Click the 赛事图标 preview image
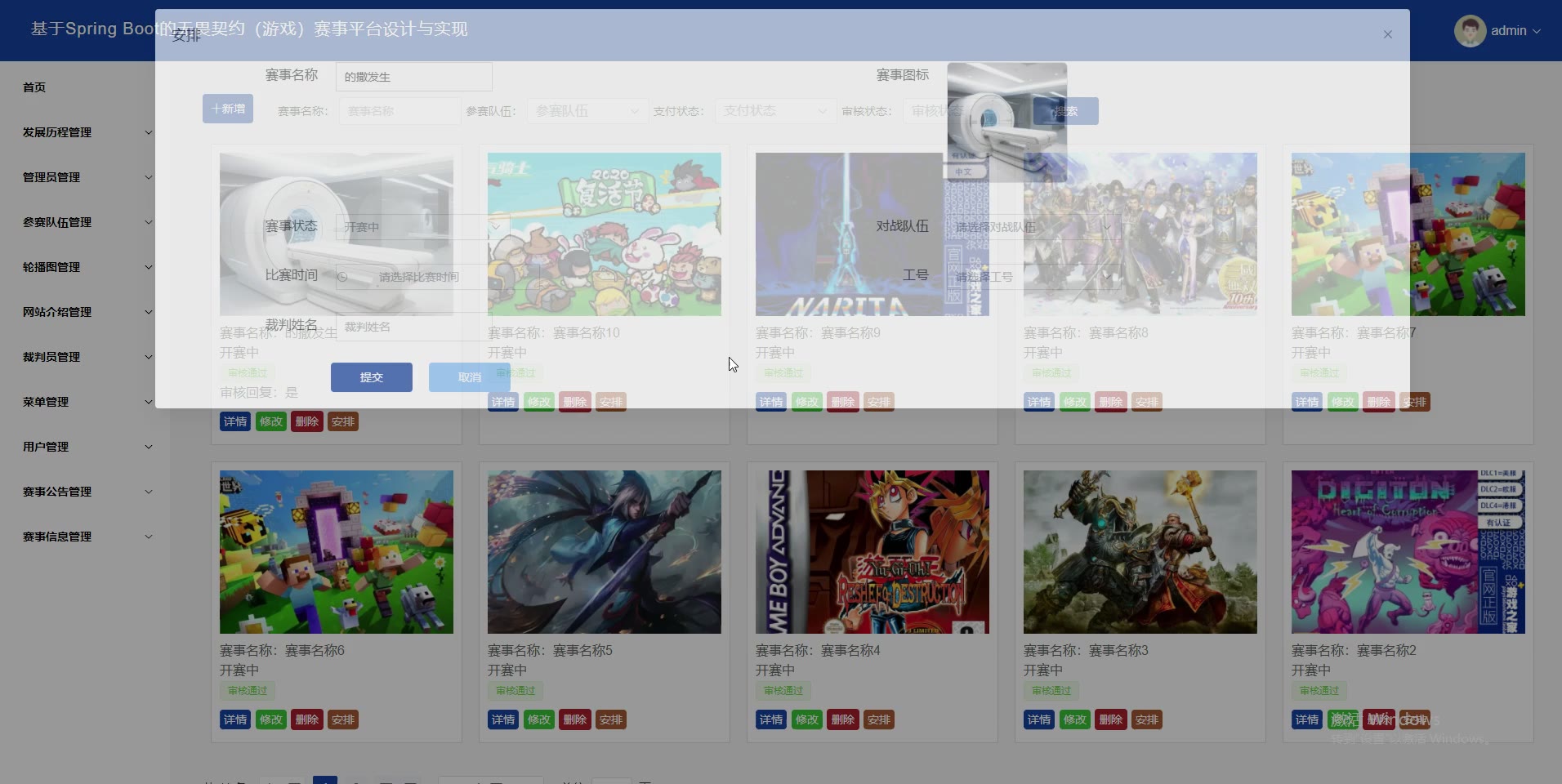The width and height of the screenshot is (1562, 784). (1007, 122)
